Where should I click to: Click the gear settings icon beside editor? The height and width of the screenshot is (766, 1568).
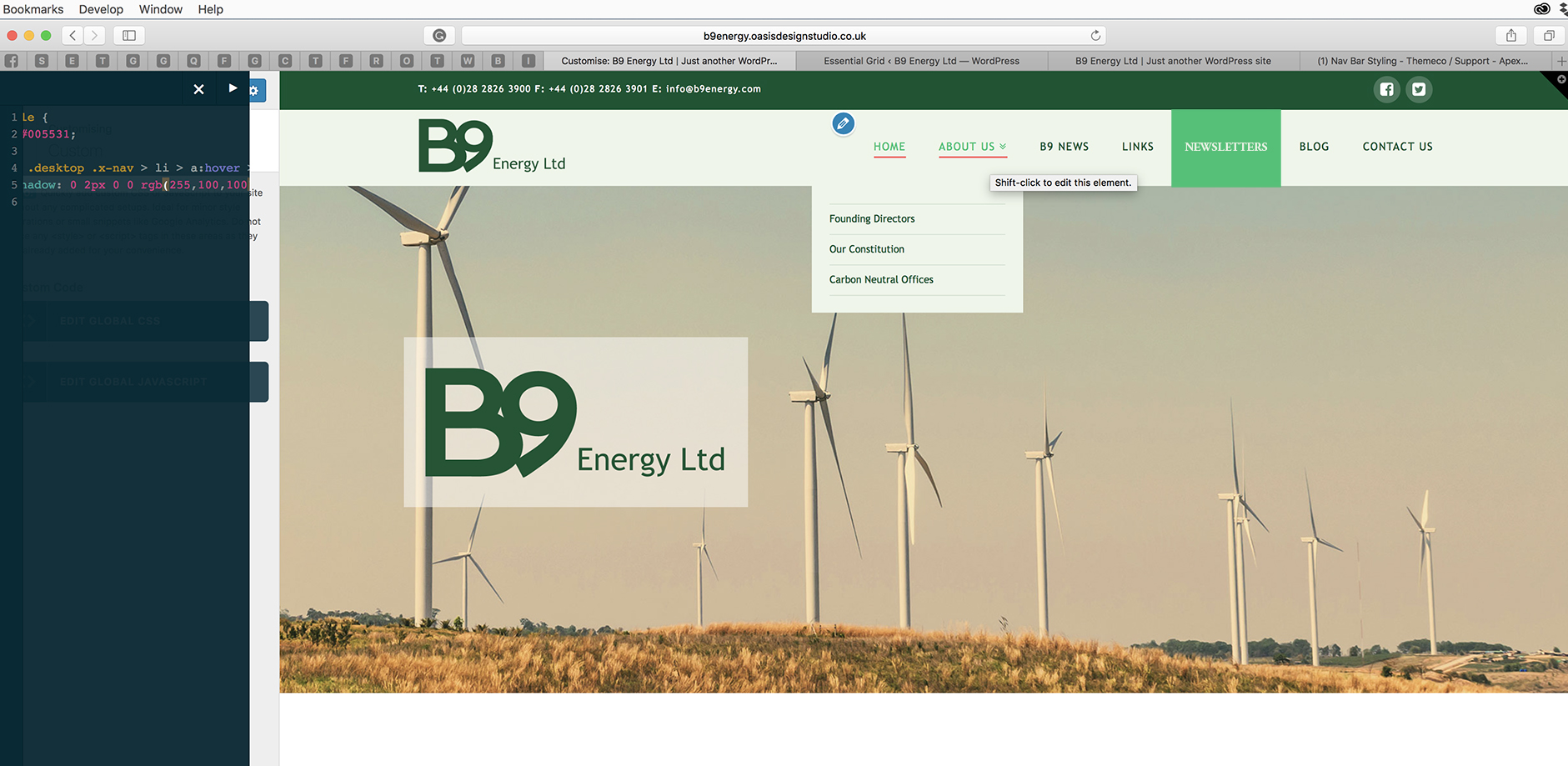point(255,90)
